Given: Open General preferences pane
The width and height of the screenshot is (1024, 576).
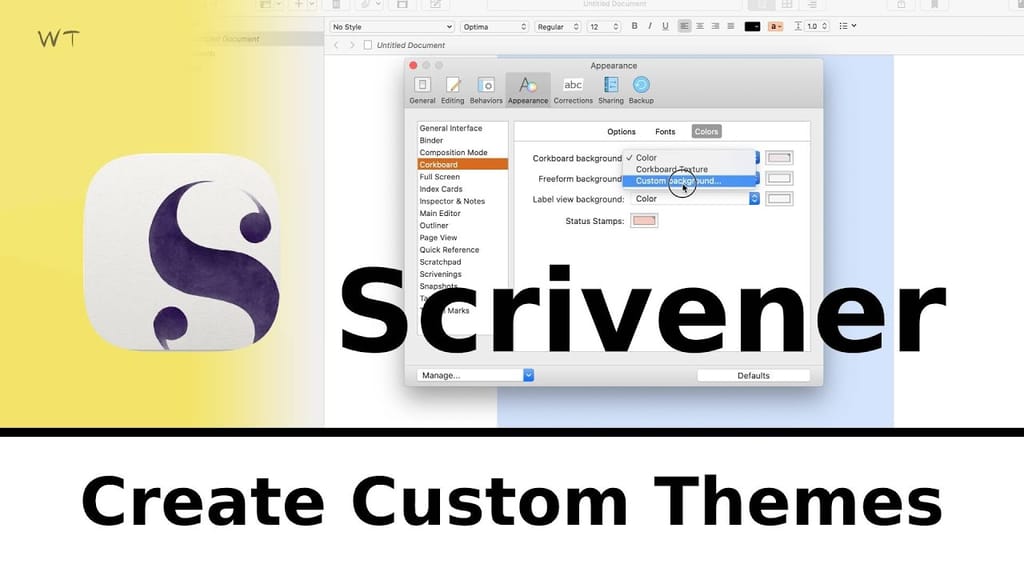Looking at the screenshot, I should (423, 90).
